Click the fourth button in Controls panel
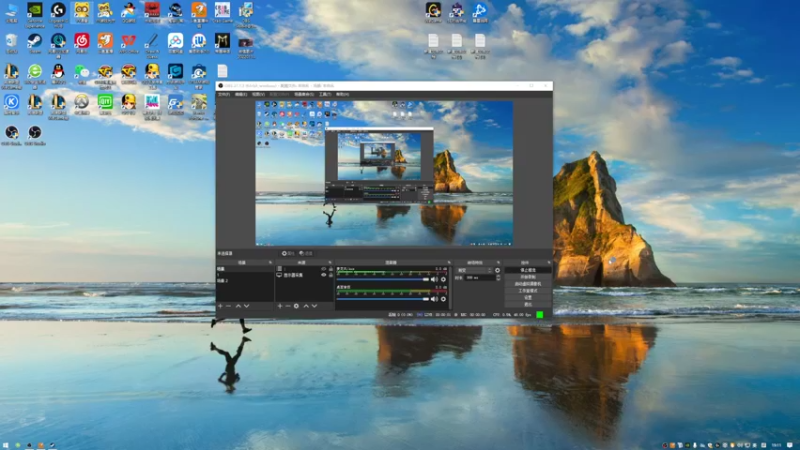Screen dimensions: 800x450 click(528, 291)
